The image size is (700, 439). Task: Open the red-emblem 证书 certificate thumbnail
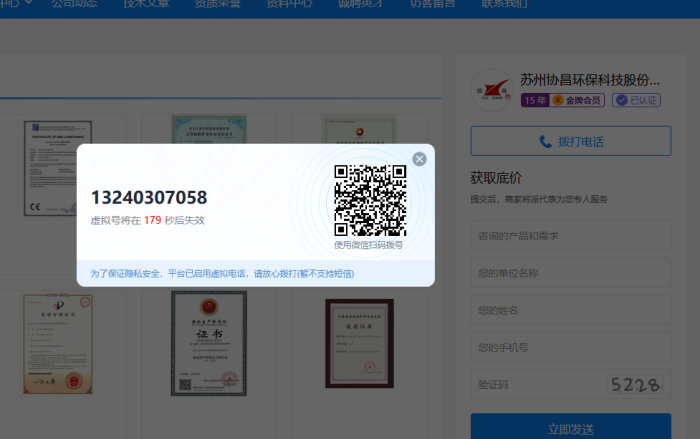(208, 343)
